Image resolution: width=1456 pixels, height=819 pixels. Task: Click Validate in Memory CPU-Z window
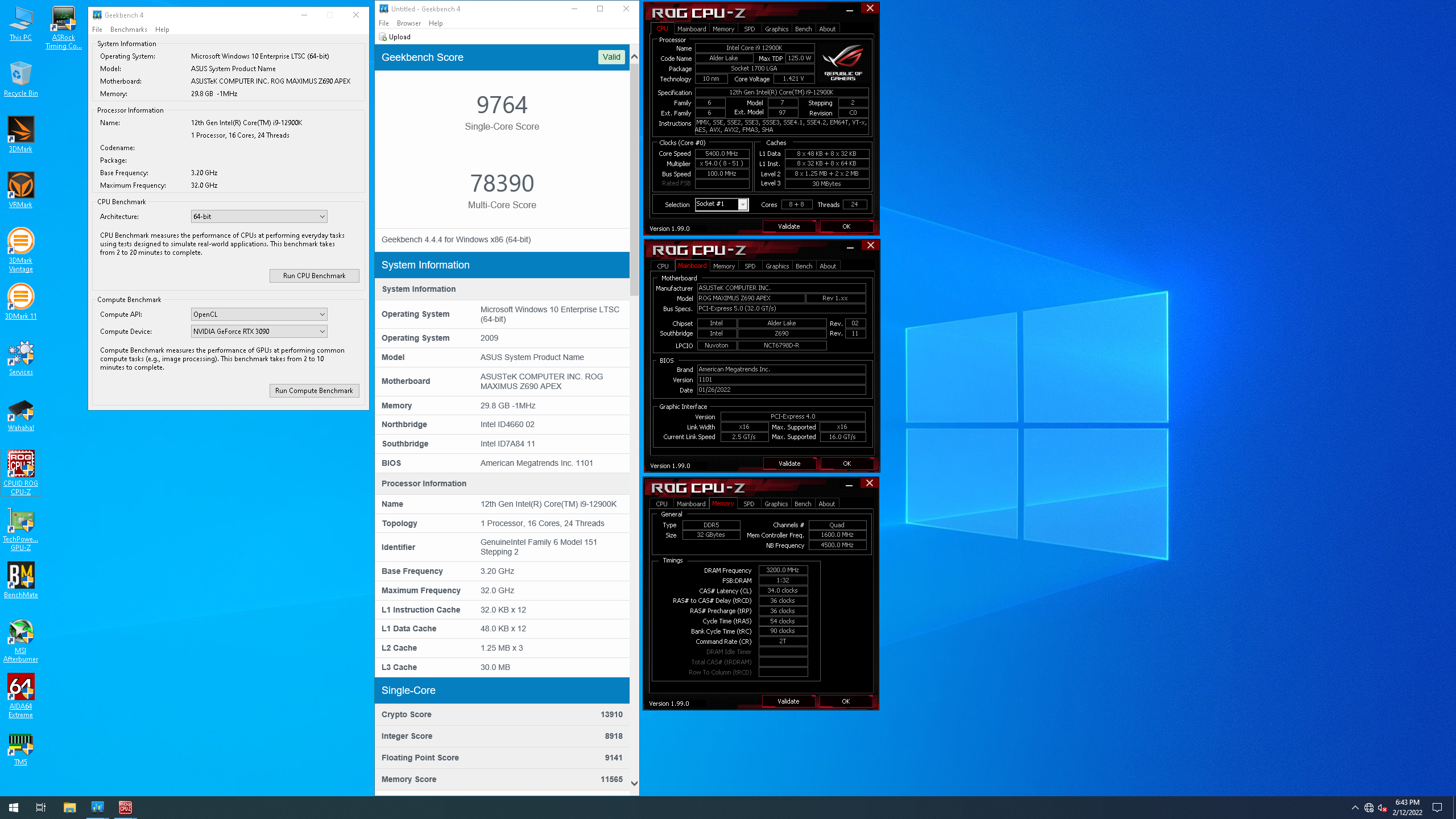tap(788, 701)
